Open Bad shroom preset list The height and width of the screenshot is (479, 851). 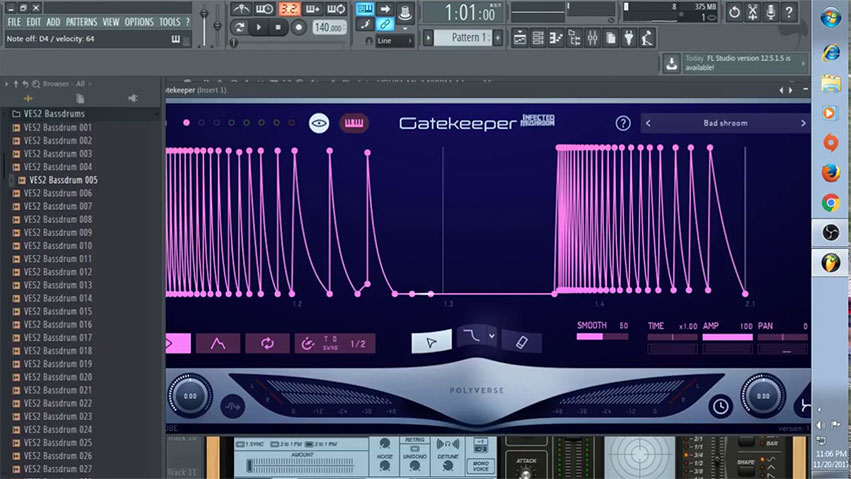click(726, 123)
